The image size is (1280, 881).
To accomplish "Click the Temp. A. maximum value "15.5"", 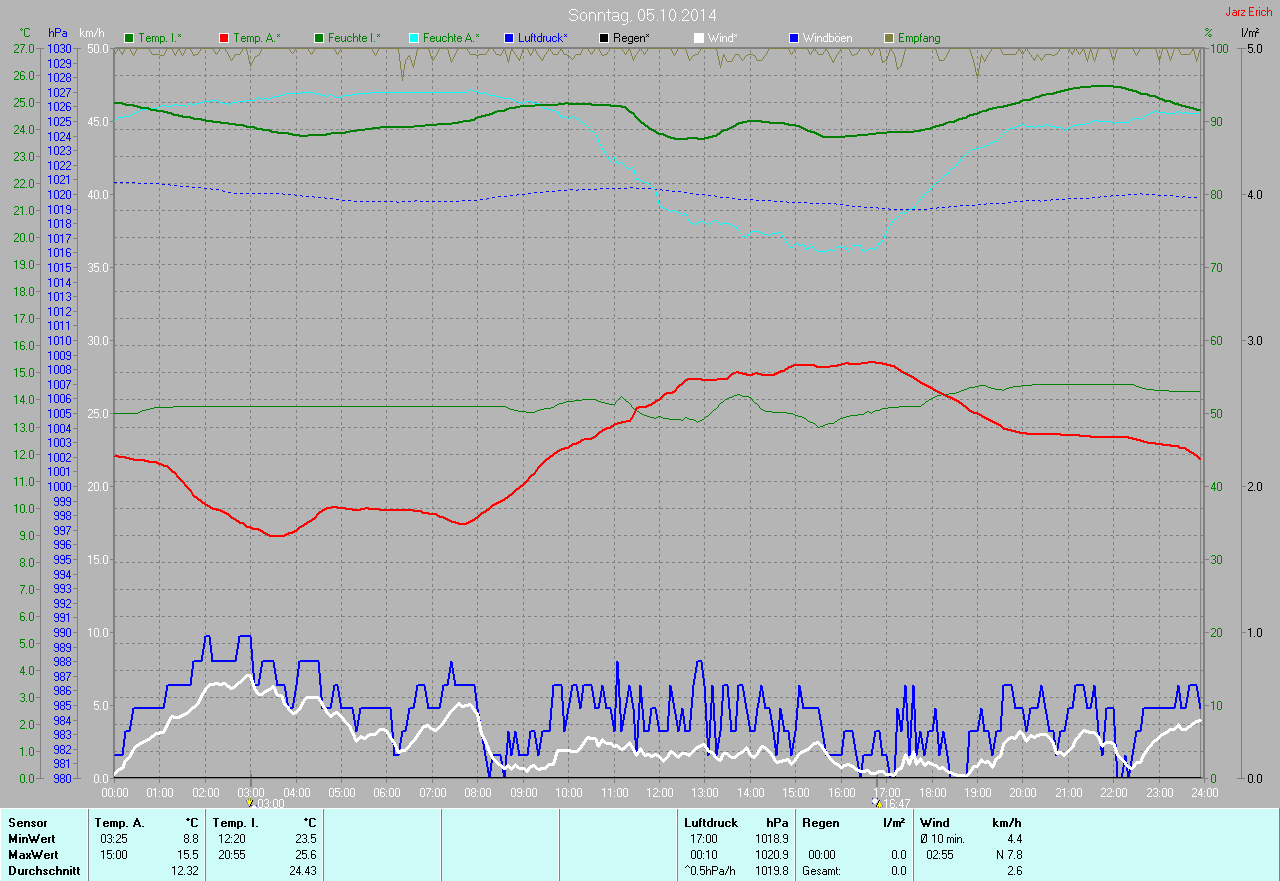I will coord(188,855).
